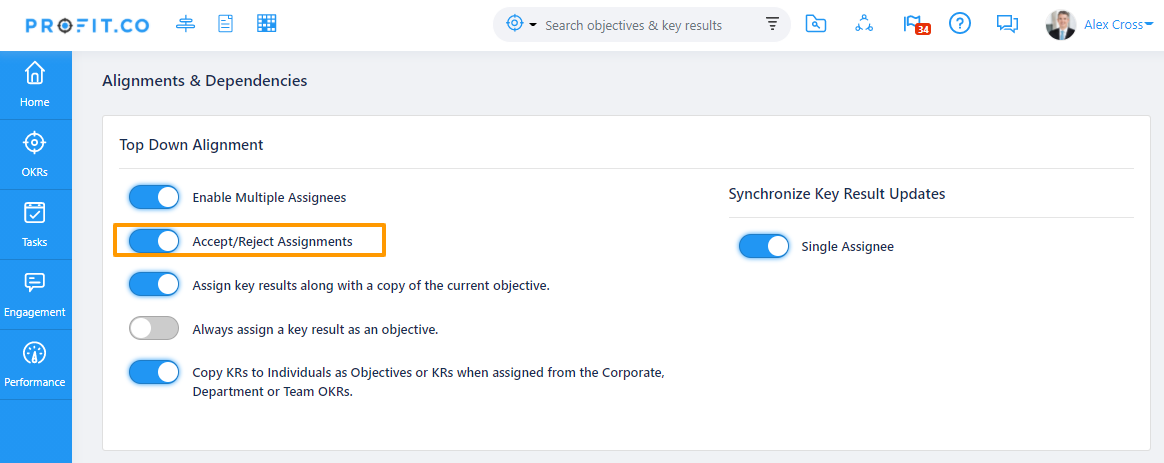
Task: Open the help question mark icon
Action: click(x=960, y=24)
